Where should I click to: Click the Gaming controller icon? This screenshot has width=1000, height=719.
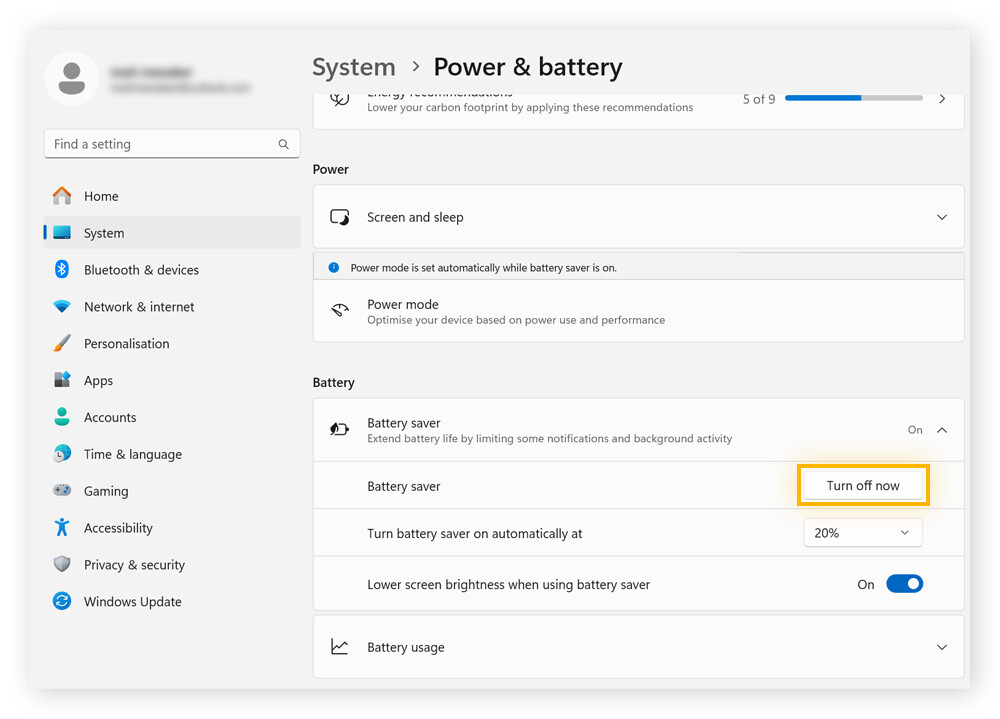[x=62, y=491]
